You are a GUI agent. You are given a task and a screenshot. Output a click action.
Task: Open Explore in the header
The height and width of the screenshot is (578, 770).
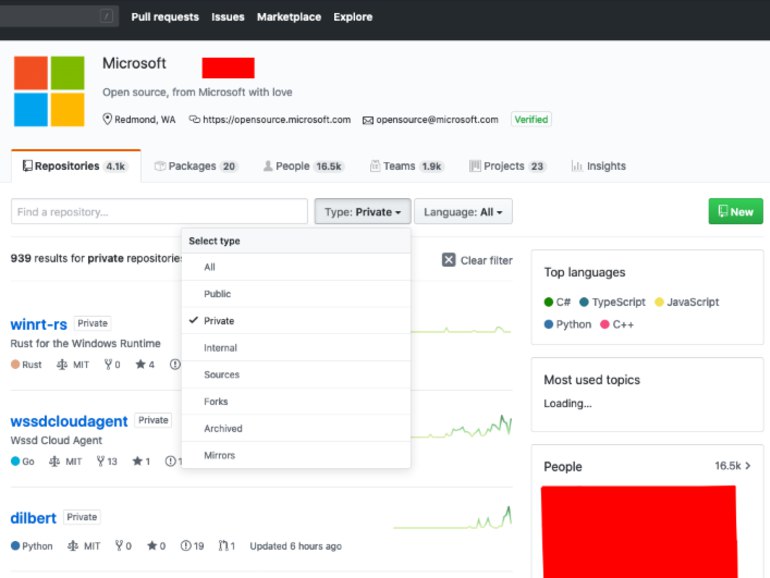click(x=353, y=17)
